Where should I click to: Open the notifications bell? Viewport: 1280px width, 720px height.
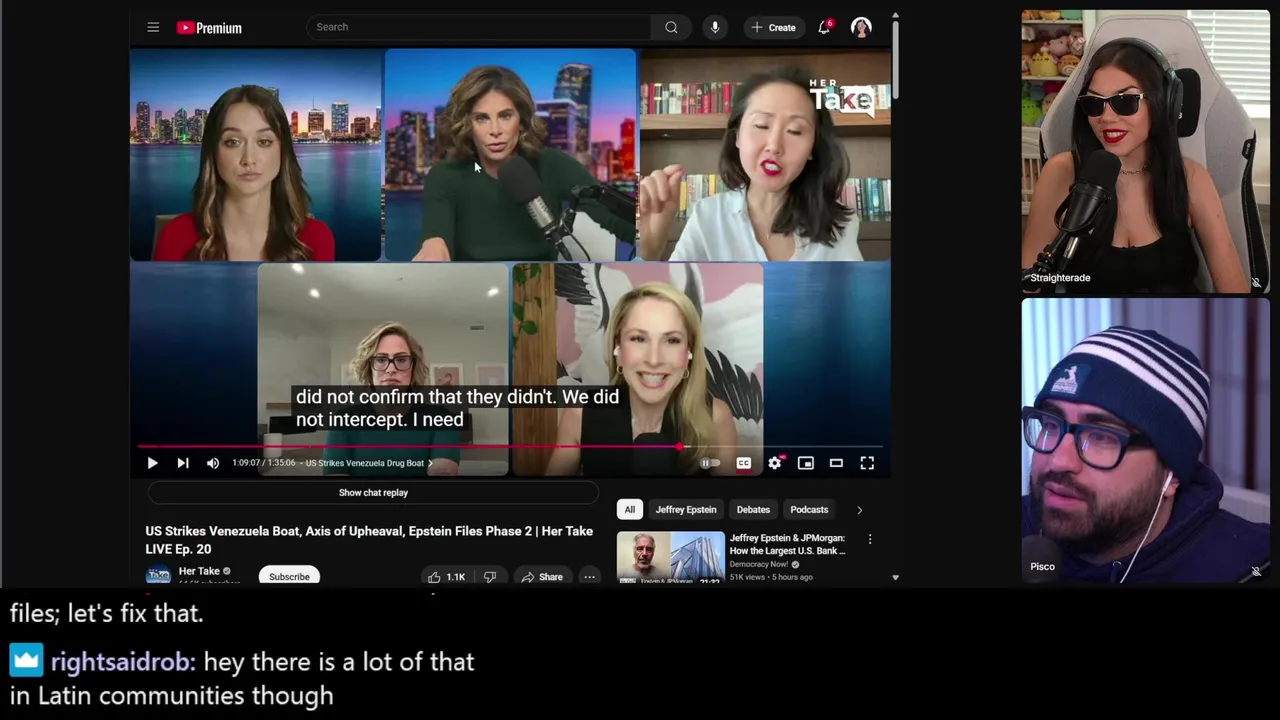pos(824,27)
